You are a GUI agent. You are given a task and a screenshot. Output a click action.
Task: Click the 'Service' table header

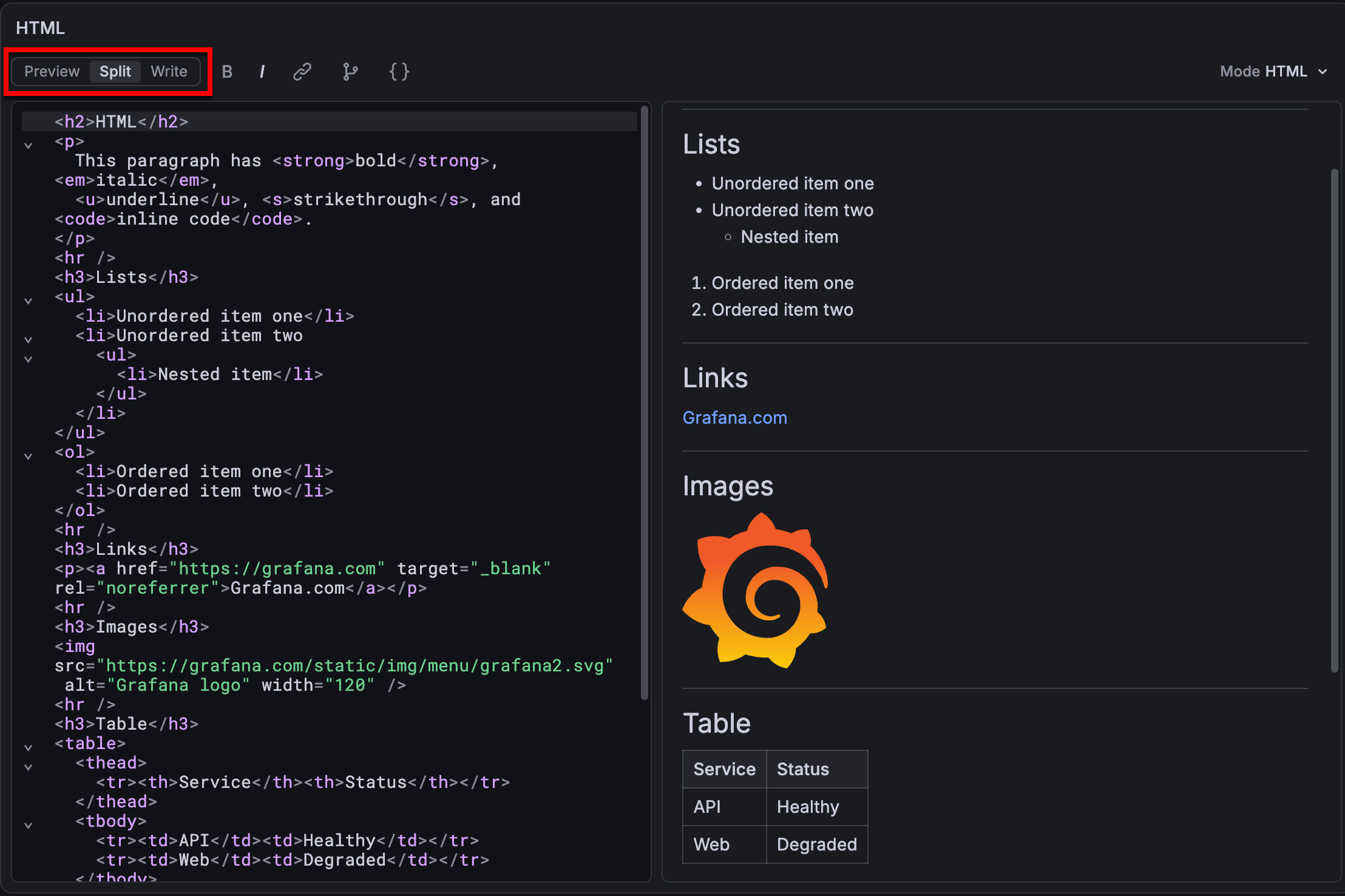725,769
